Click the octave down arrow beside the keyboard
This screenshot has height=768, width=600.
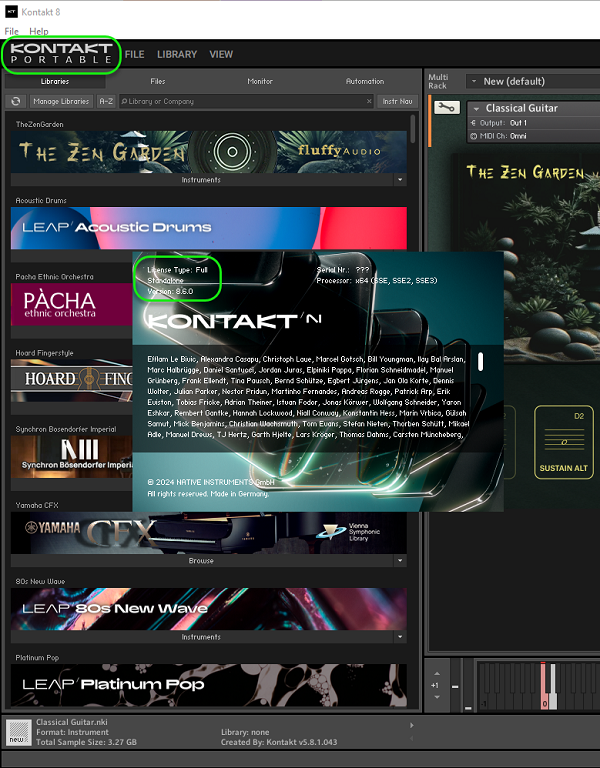[x=437, y=697]
